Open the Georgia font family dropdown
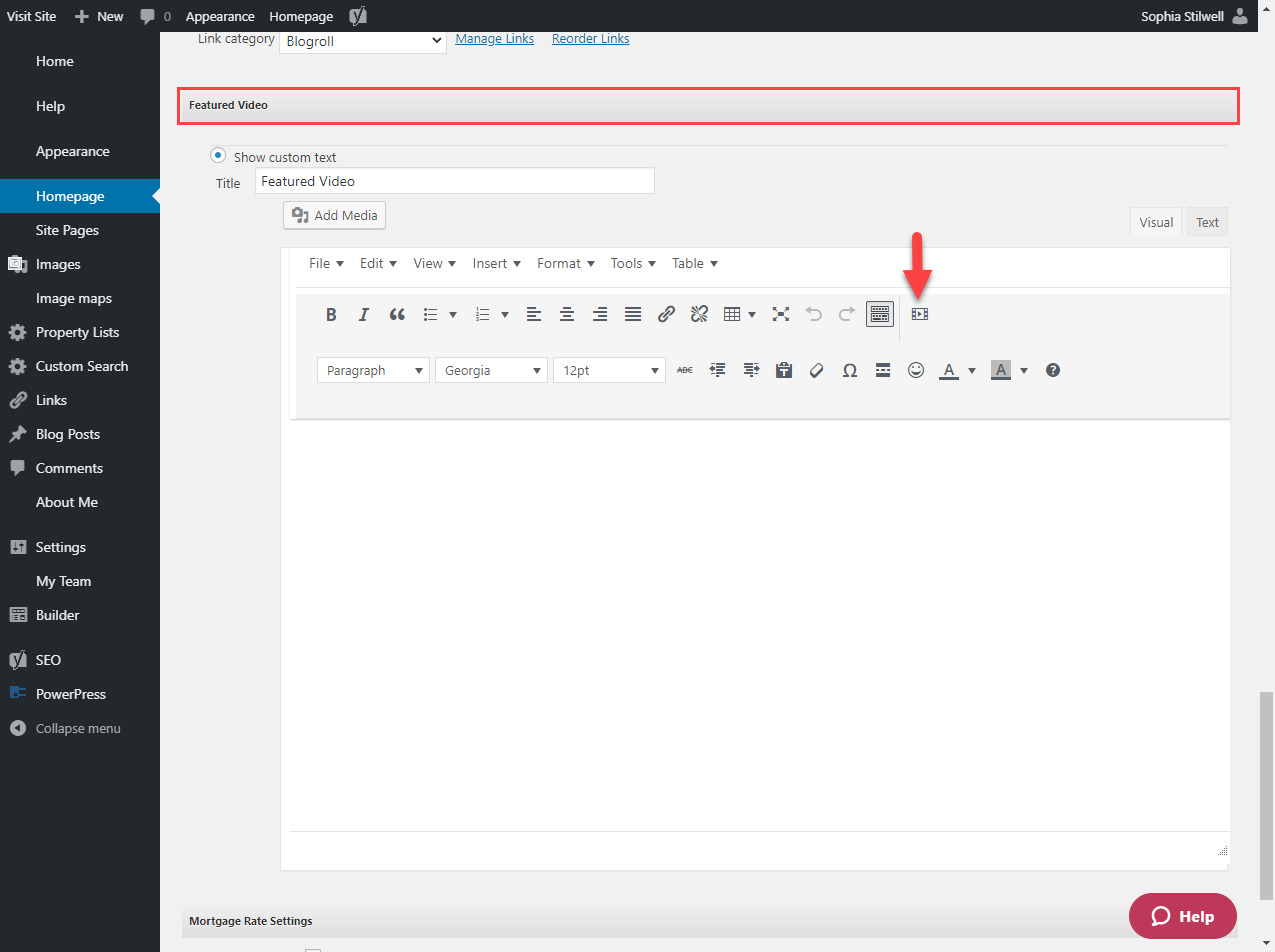 click(x=491, y=370)
